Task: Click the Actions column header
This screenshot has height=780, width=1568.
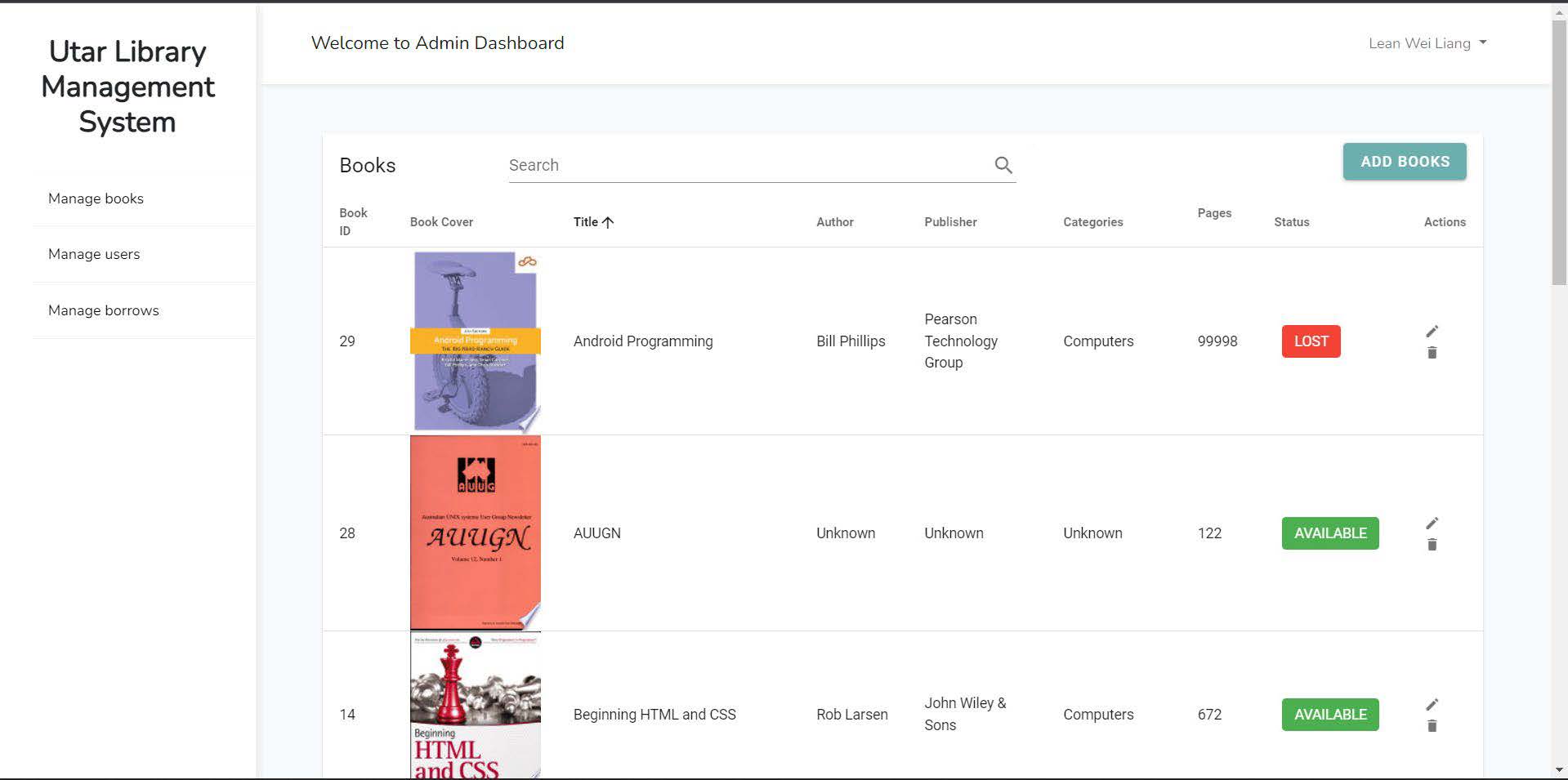Action: (1445, 222)
